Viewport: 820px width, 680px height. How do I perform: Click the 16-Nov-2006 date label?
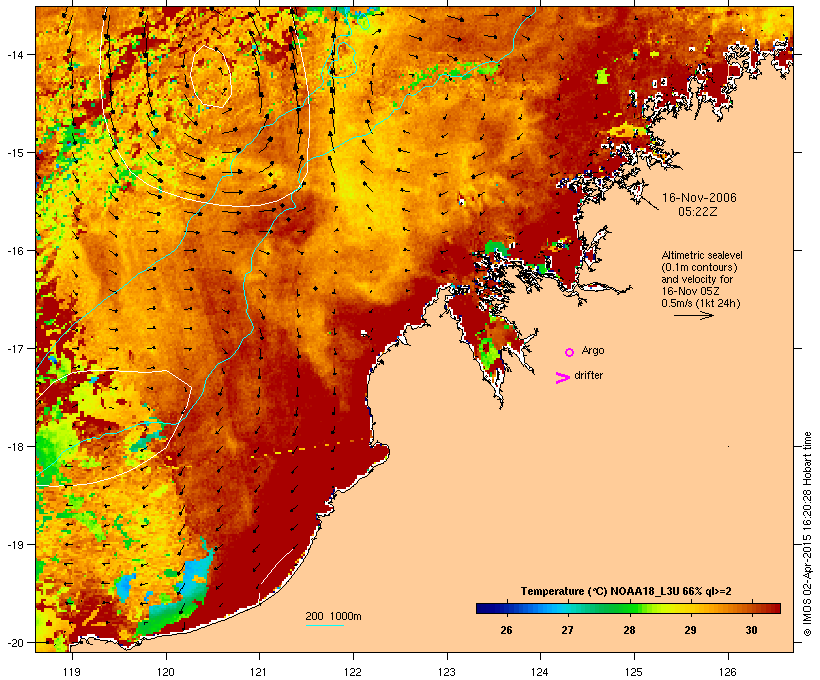[x=699, y=198]
